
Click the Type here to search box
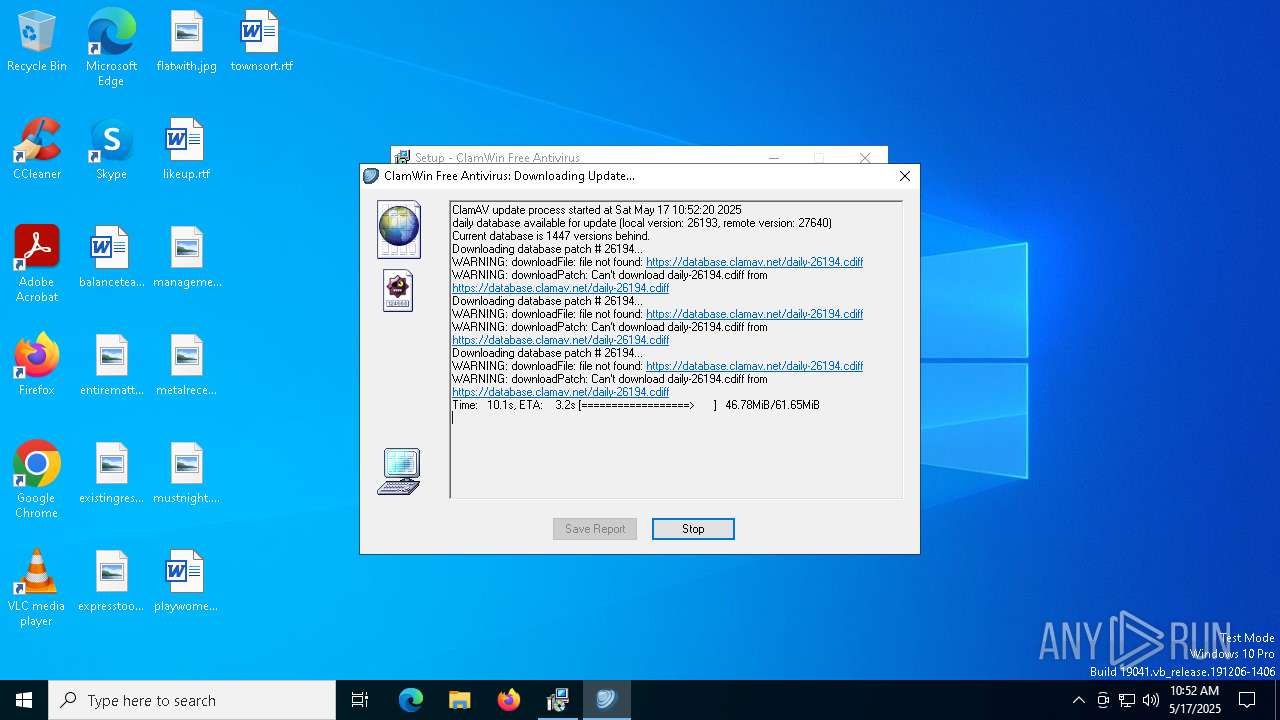tap(192, 700)
